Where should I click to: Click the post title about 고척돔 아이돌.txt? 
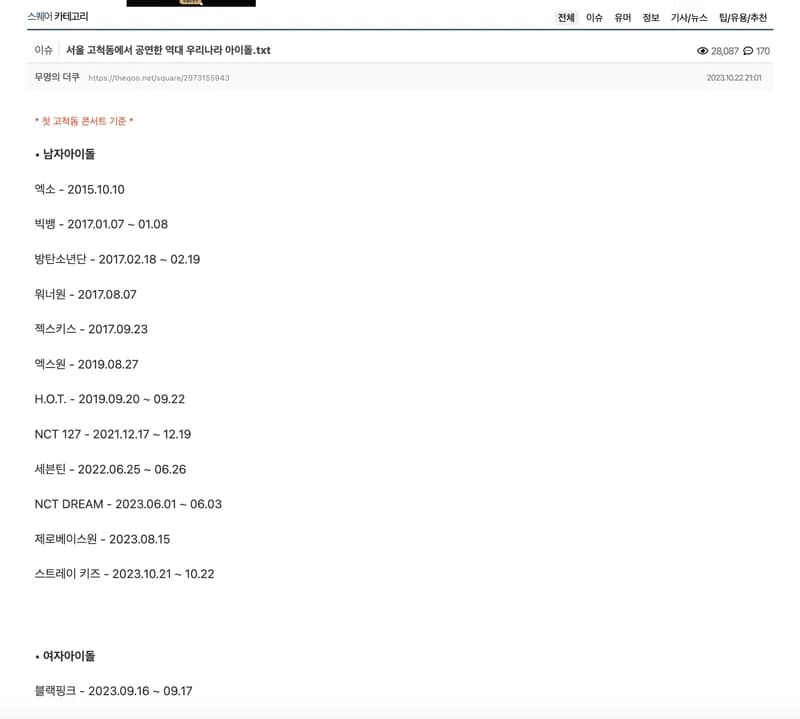coord(168,50)
